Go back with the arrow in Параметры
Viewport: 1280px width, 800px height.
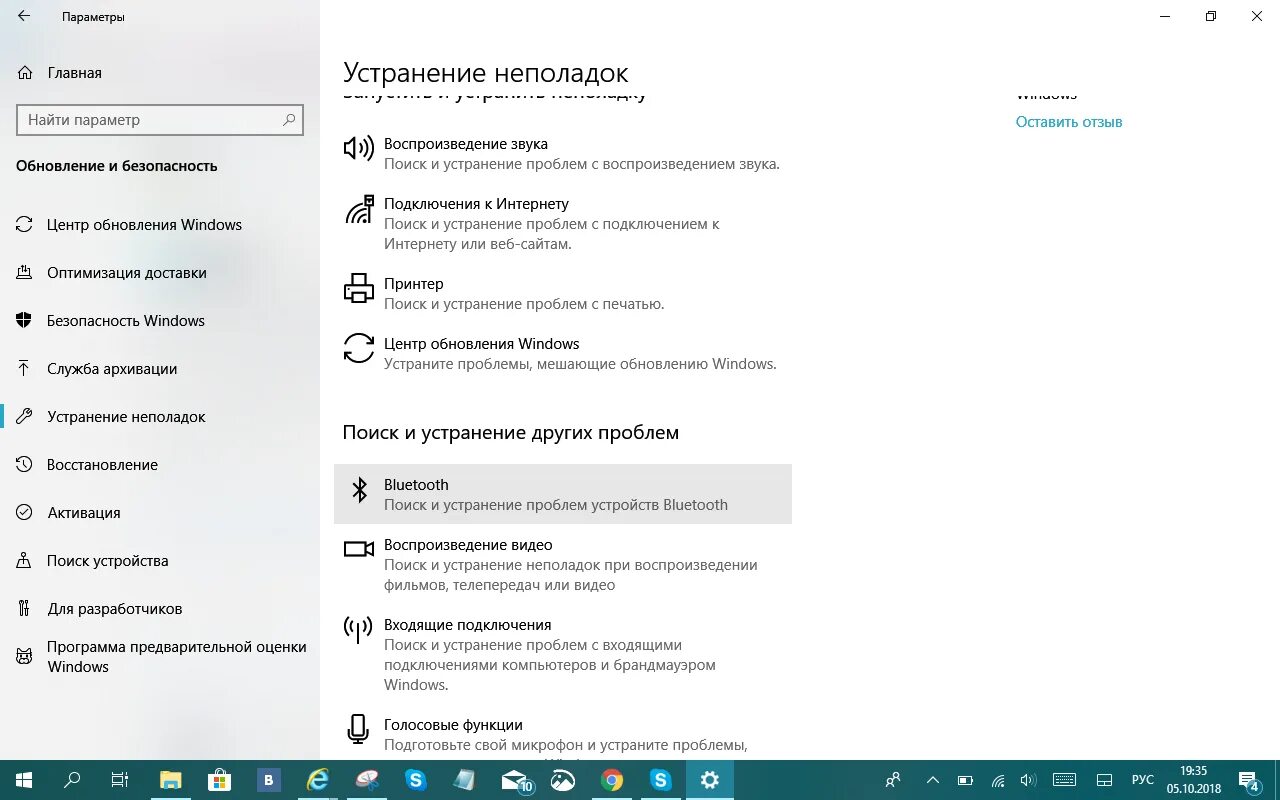23,17
